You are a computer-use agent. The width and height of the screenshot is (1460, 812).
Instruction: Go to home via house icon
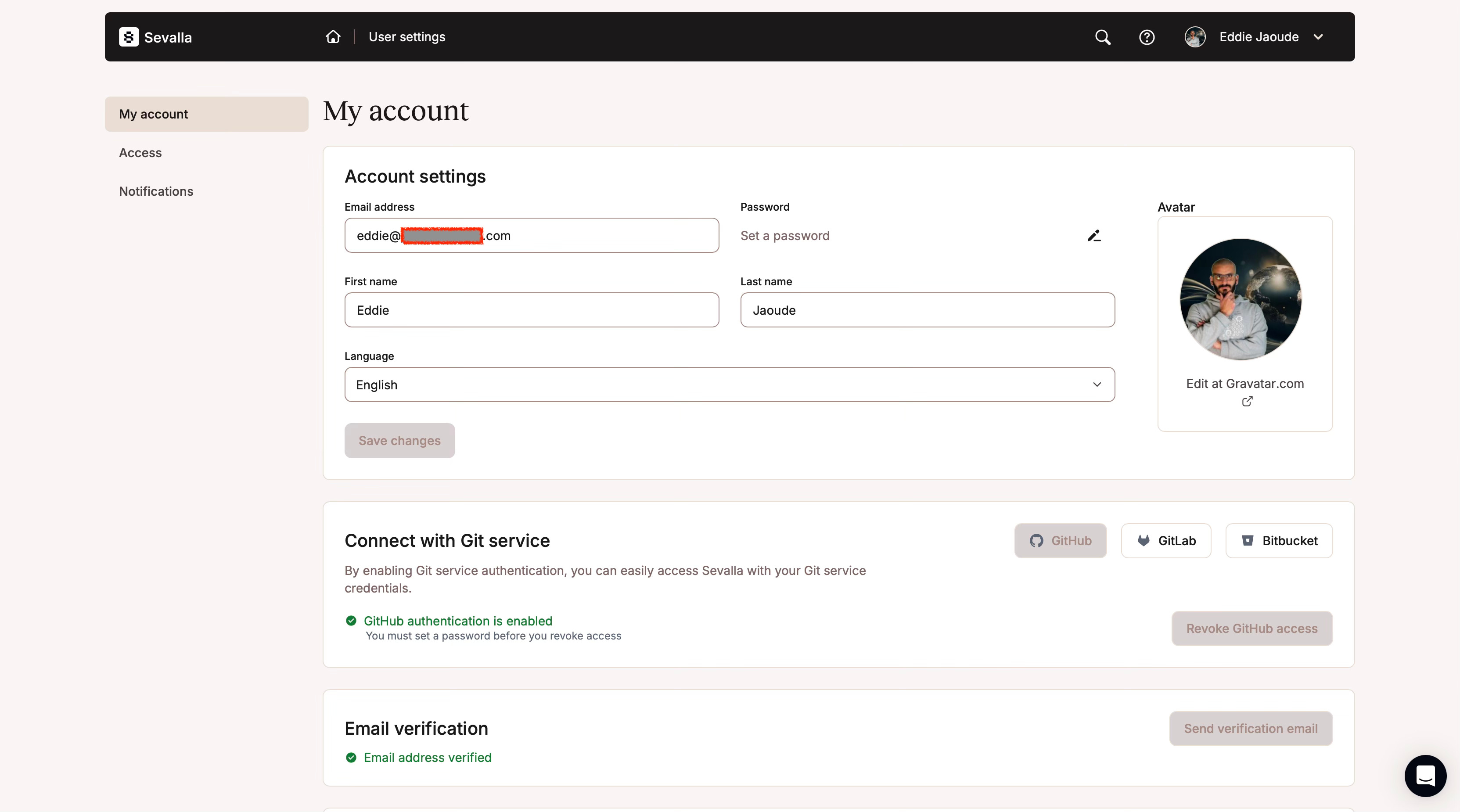[x=333, y=37]
